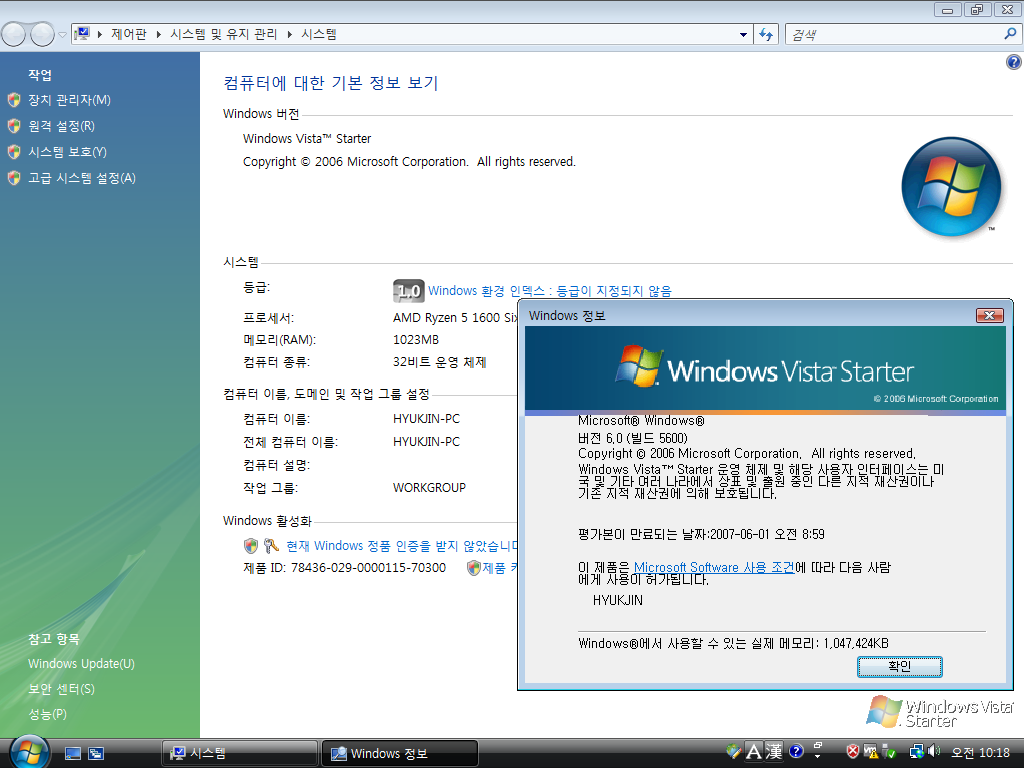Click the 1.0 rating badge icon
This screenshot has height=768, width=1024.
click(x=409, y=291)
